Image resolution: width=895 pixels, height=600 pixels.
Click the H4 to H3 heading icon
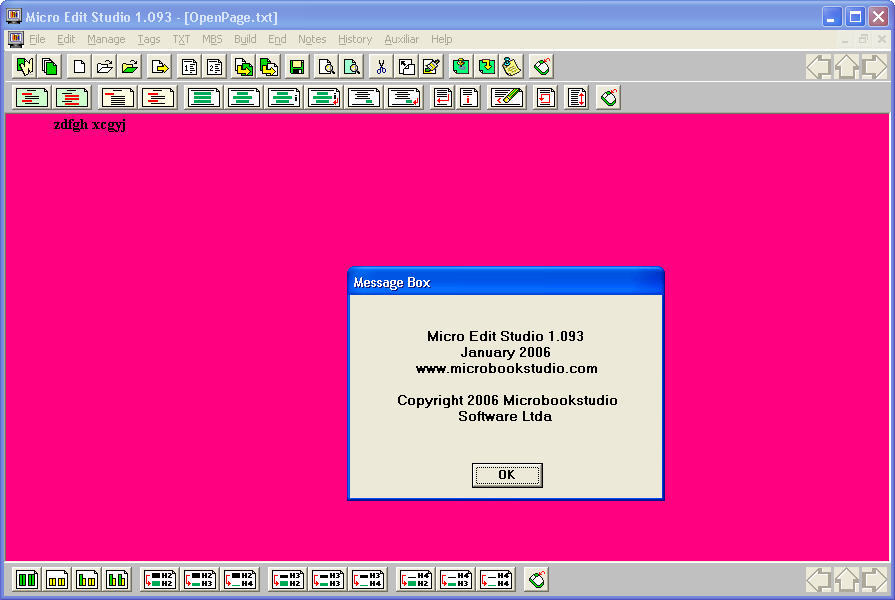[x=455, y=579]
